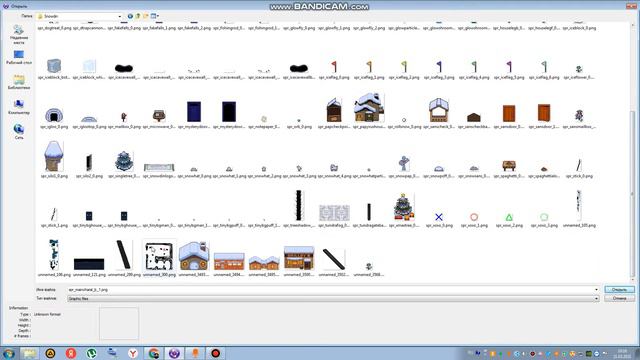
Task: Select the unnamed_121 dark rectangle thumbnail
Action: tap(89, 264)
